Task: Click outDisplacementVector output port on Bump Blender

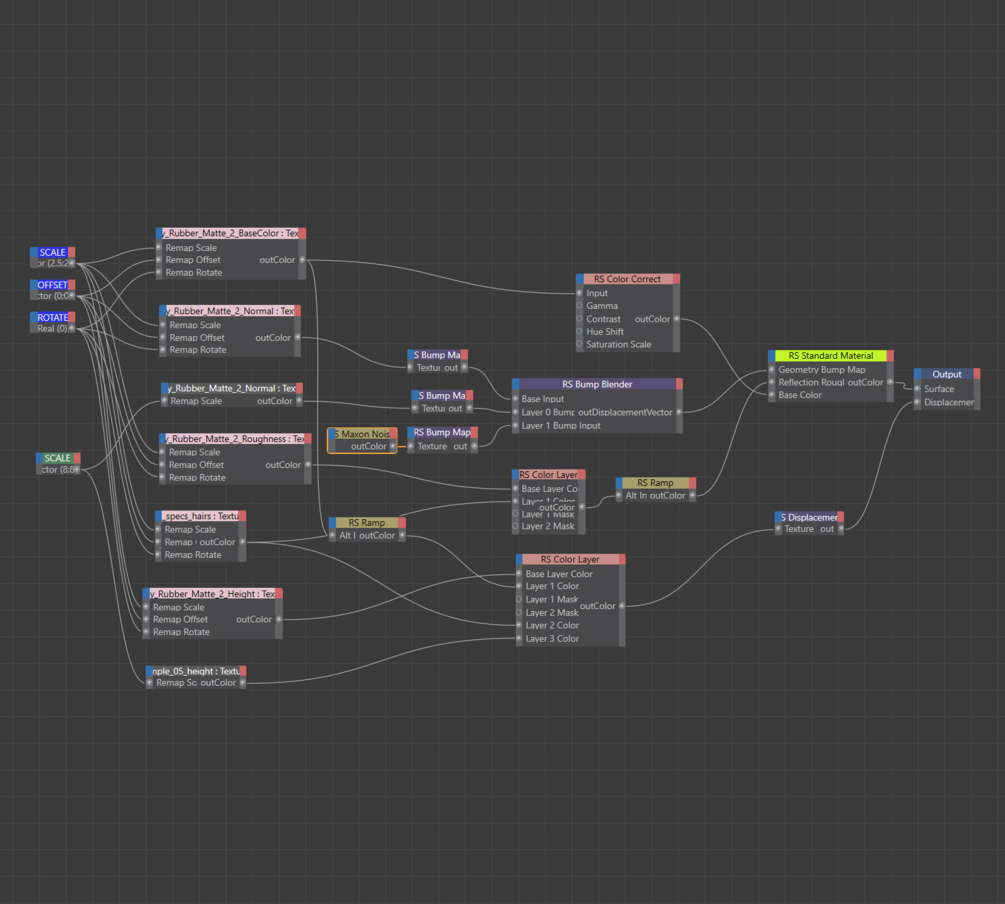Action: (x=679, y=412)
